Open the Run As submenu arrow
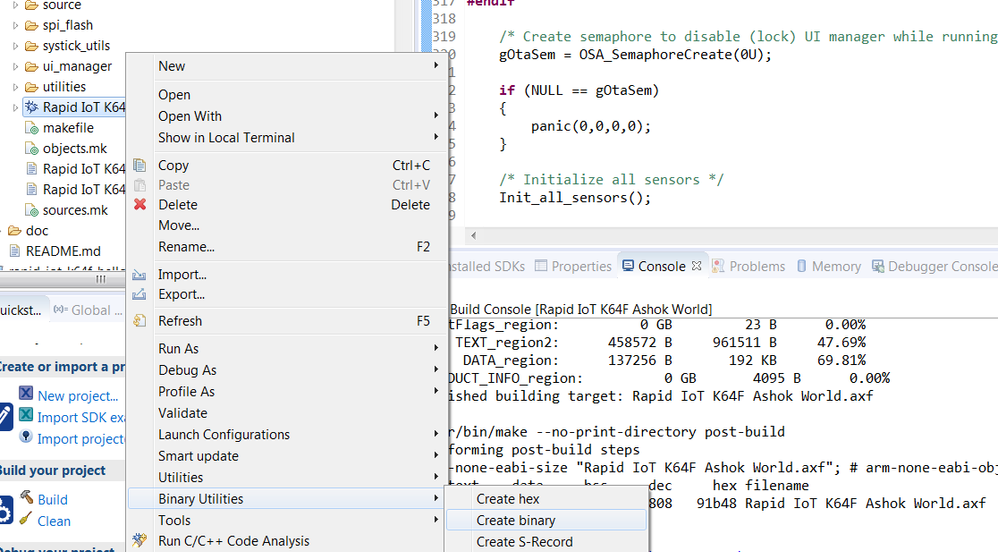 (436, 348)
